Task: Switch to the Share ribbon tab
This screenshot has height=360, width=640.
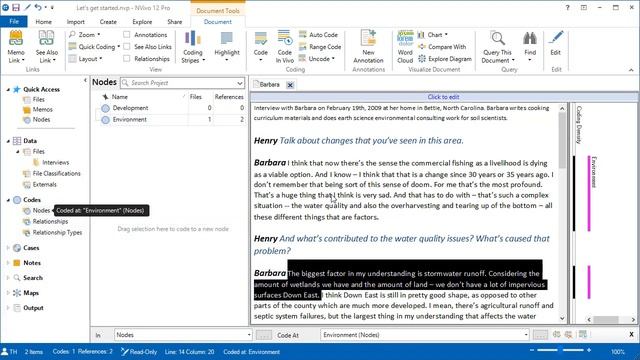Action: coord(175,22)
